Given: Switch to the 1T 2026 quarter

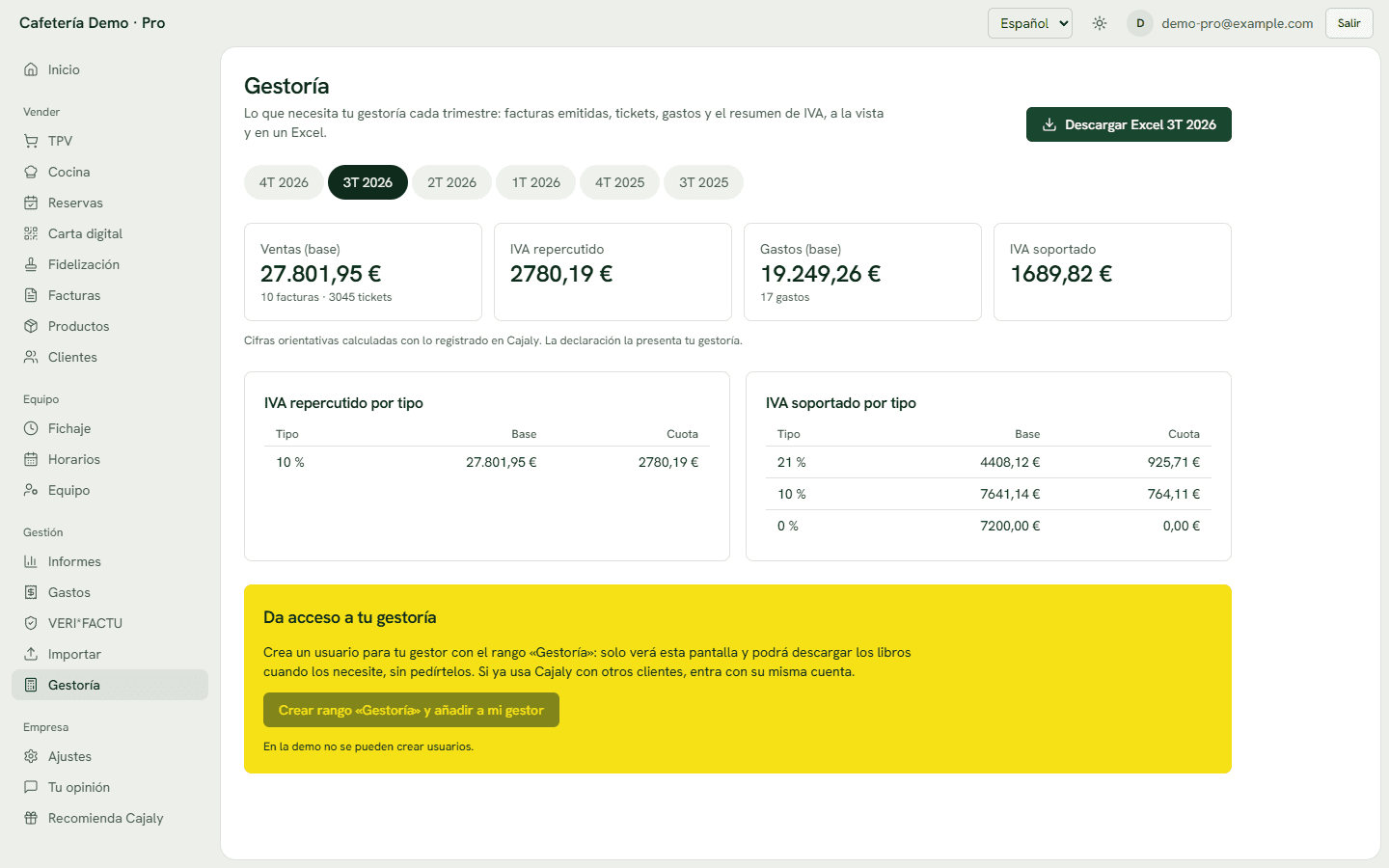Looking at the screenshot, I should 536,182.
